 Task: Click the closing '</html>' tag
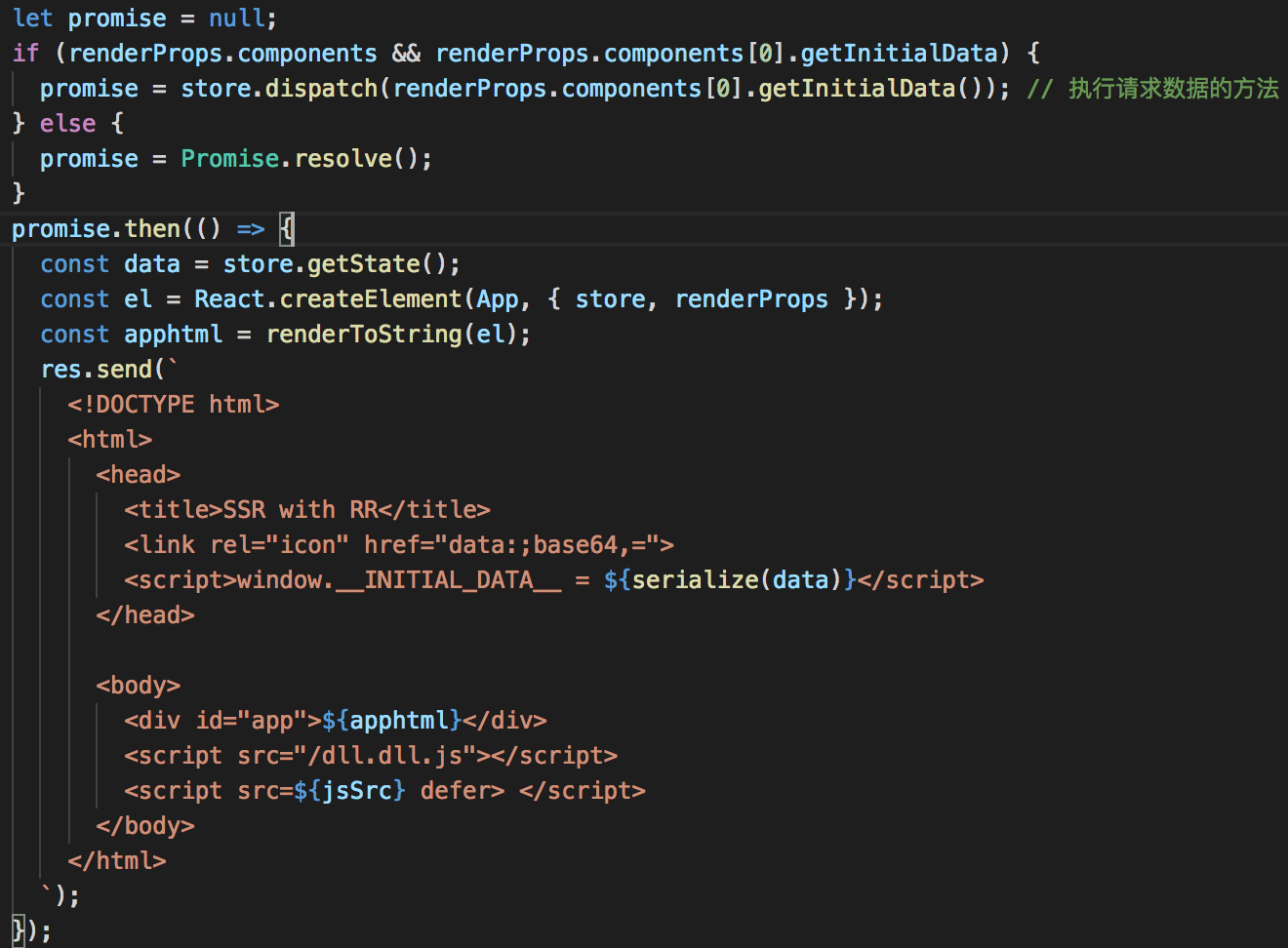[117, 861]
